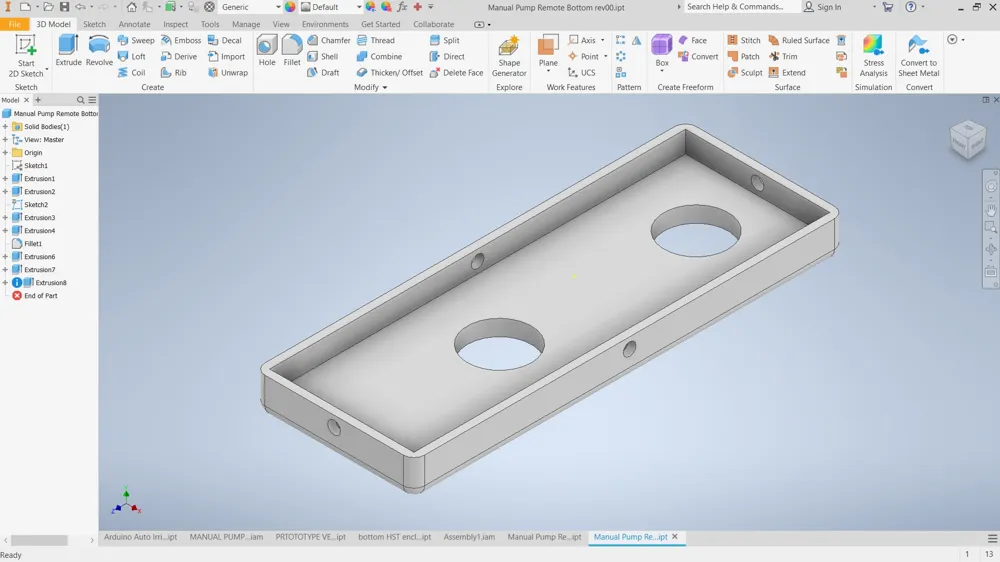The width and height of the screenshot is (1000, 562).
Task: Select the Shell tool
Action: (323, 56)
